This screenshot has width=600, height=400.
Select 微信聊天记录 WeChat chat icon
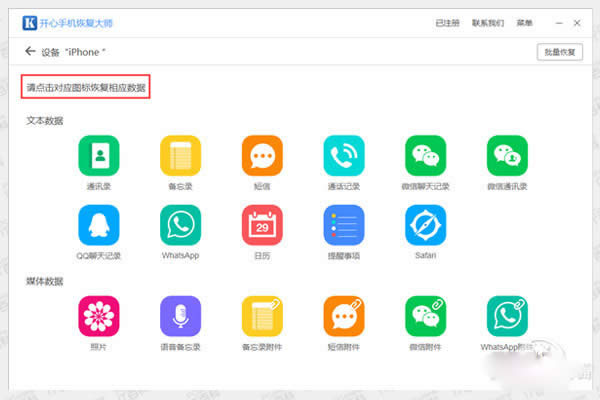coord(425,156)
